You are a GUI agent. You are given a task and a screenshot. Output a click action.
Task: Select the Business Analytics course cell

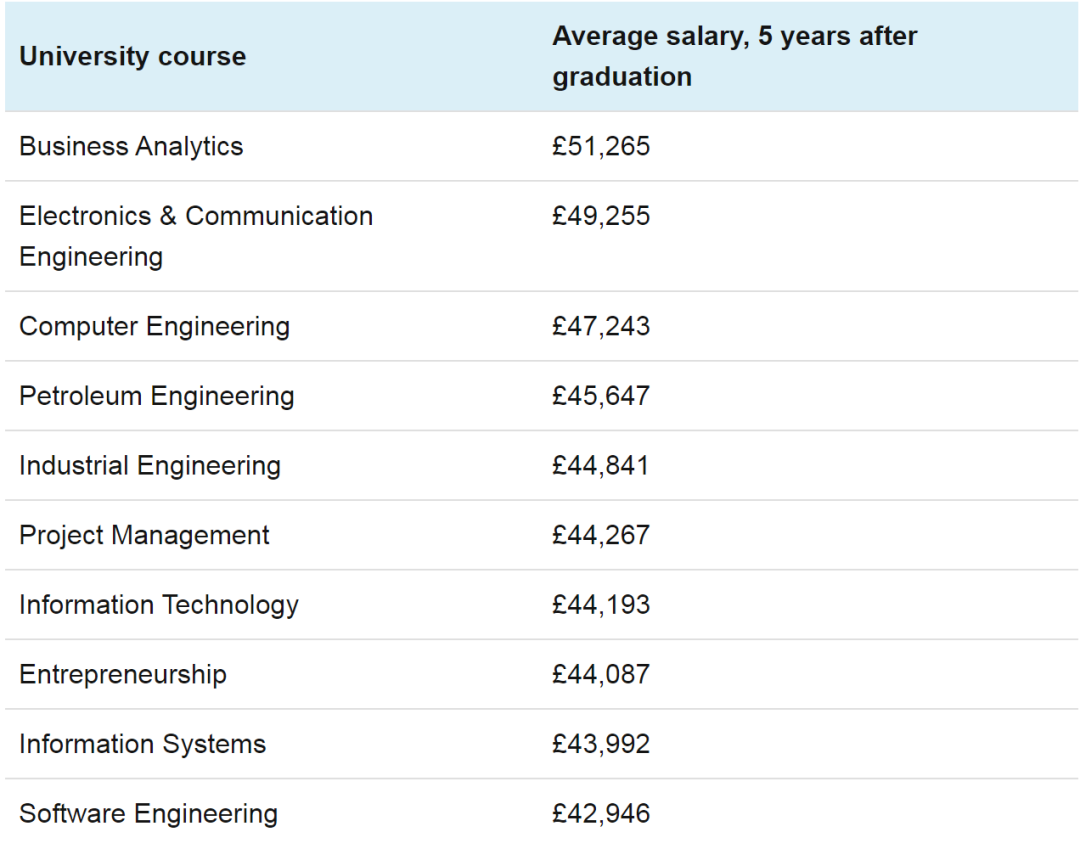131,147
